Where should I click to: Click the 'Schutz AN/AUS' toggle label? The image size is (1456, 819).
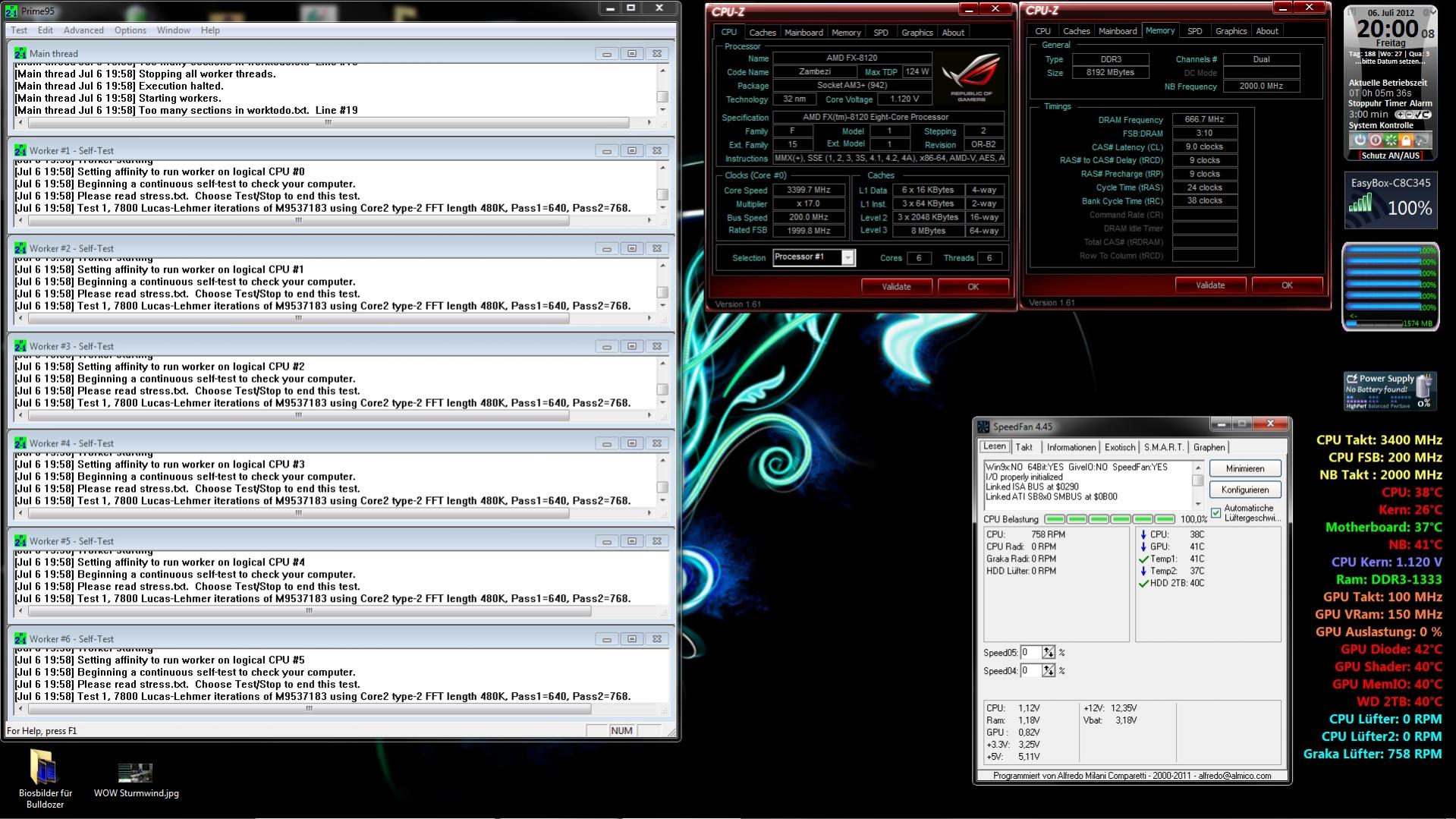tap(1390, 156)
